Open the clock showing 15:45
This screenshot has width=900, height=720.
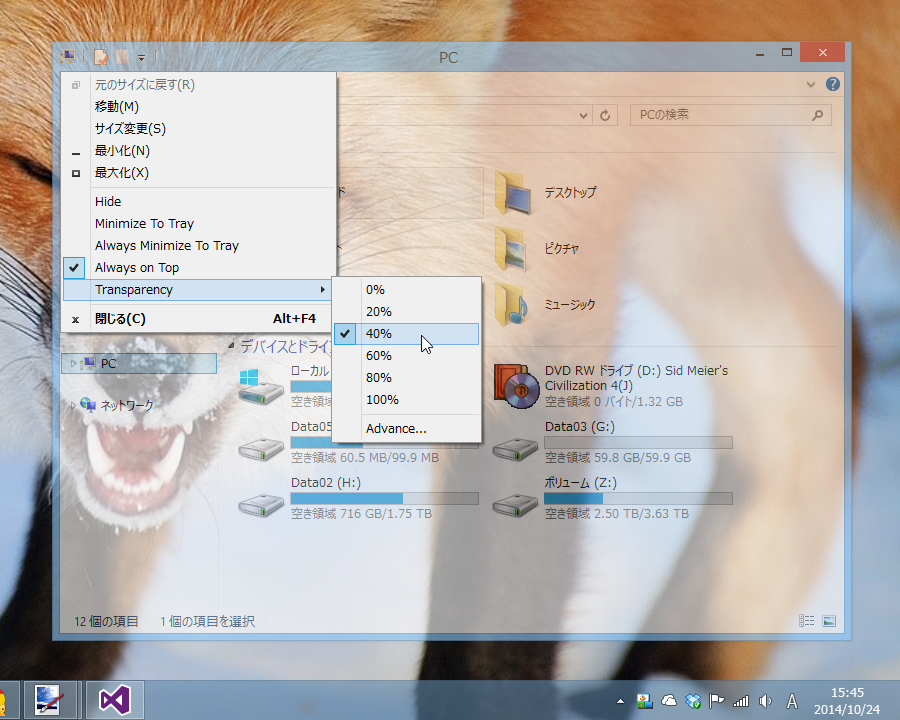click(847, 701)
